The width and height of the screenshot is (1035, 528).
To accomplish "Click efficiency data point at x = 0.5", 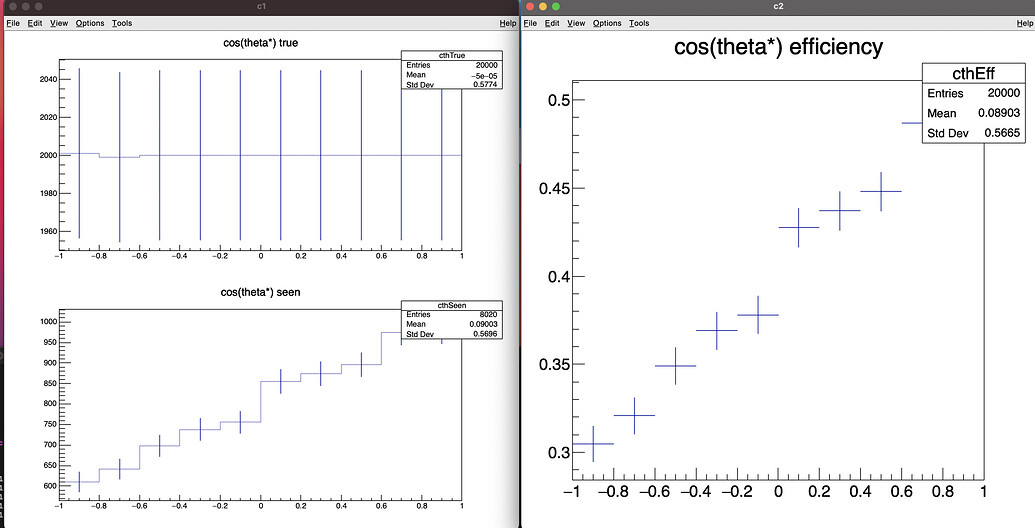I will 881,191.
